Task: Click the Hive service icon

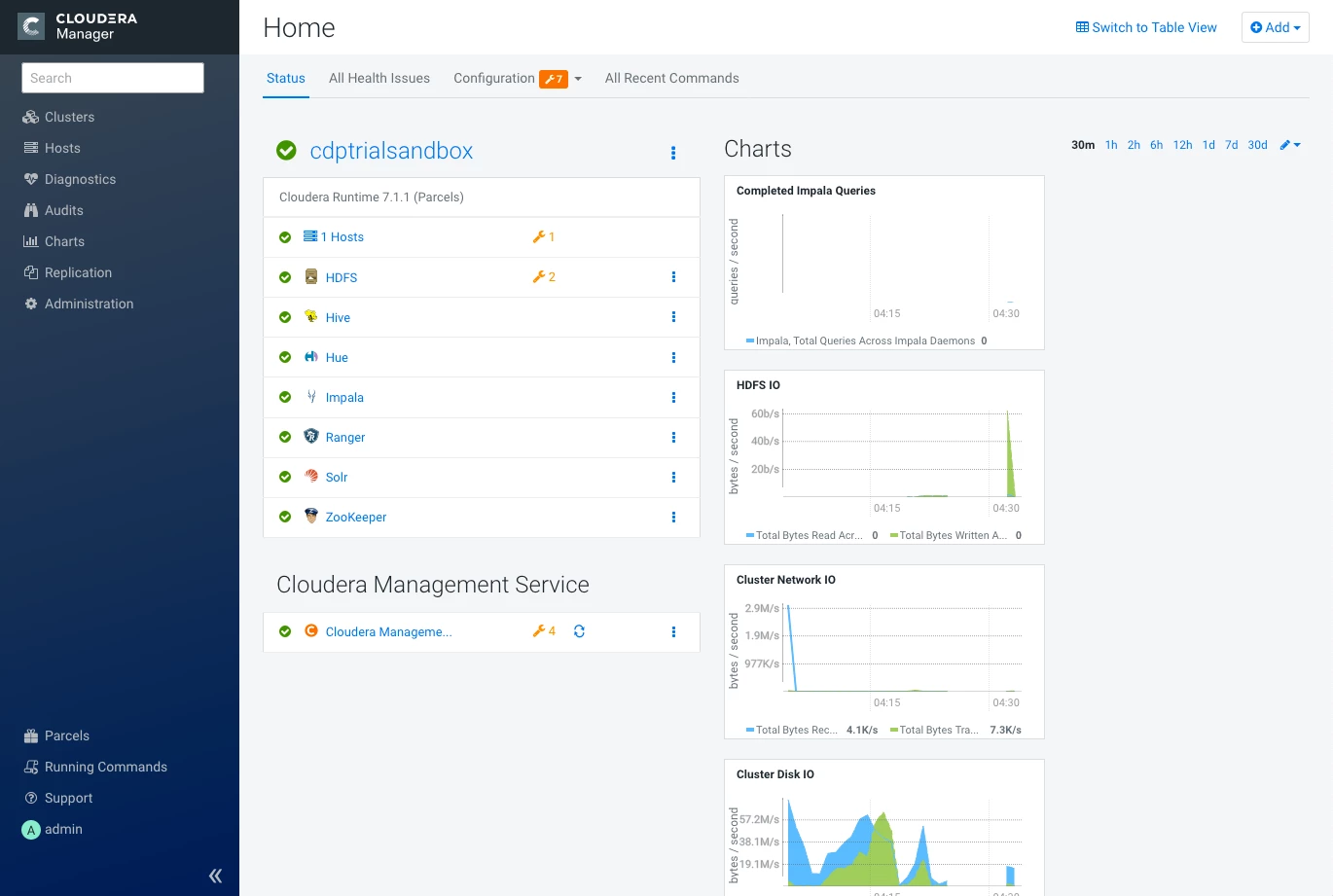Action: pyautogui.click(x=311, y=317)
